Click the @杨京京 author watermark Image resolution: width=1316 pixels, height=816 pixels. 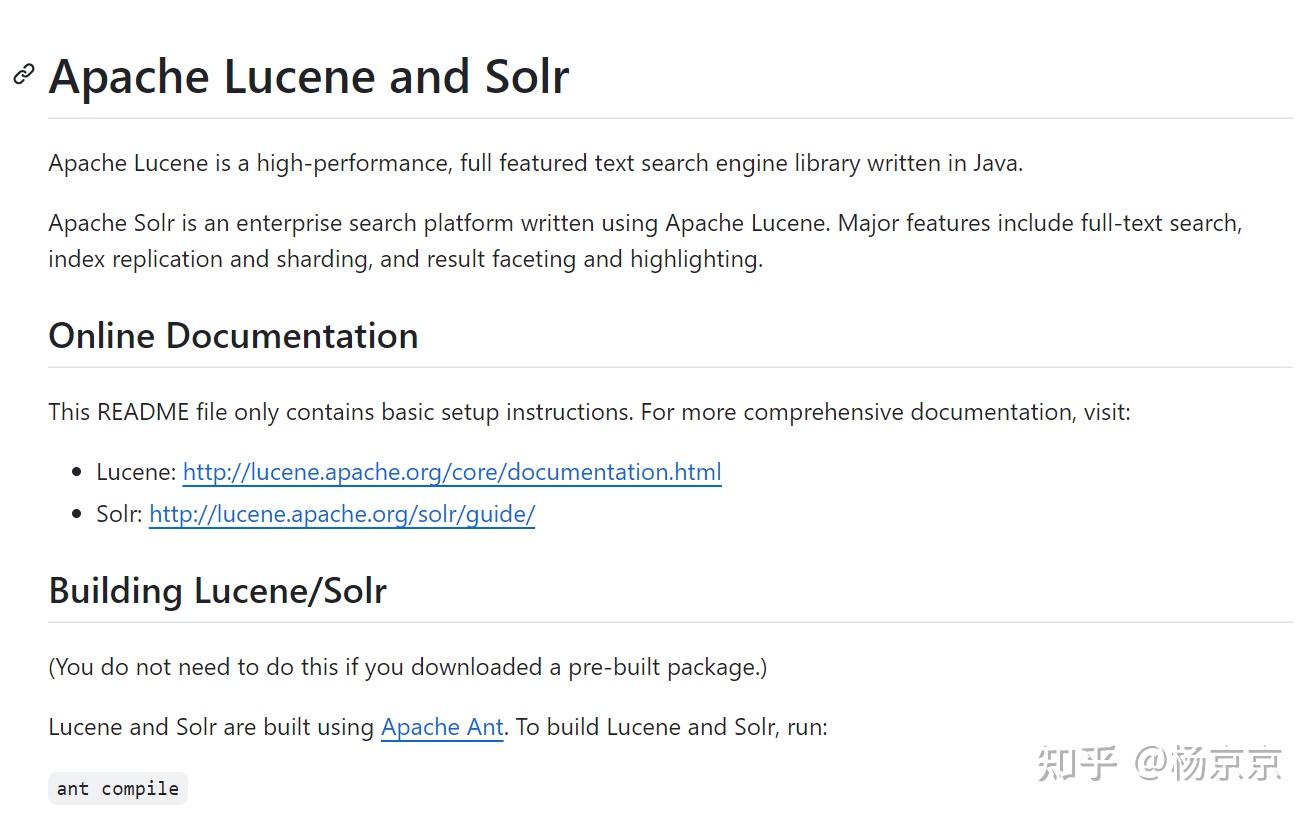1208,763
